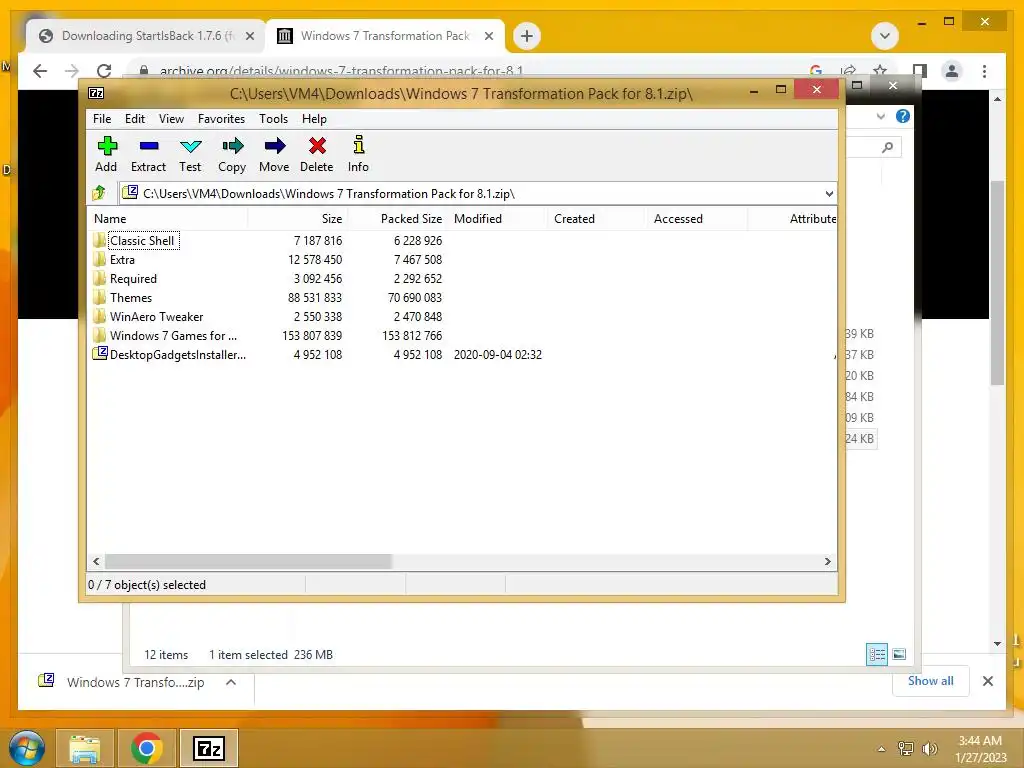Screen dimensions: 1024x768
Task: Switch Explorer to details view
Action: (876, 654)
